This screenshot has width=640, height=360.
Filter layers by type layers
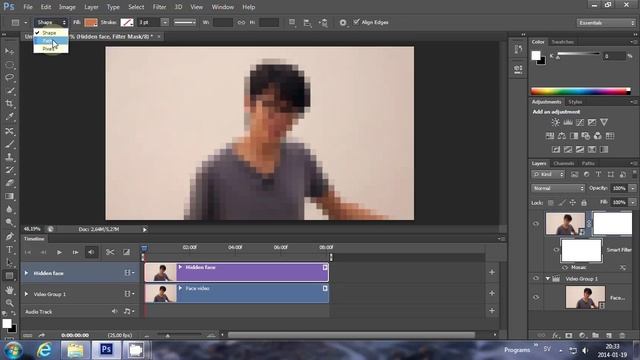pos(598,174)
